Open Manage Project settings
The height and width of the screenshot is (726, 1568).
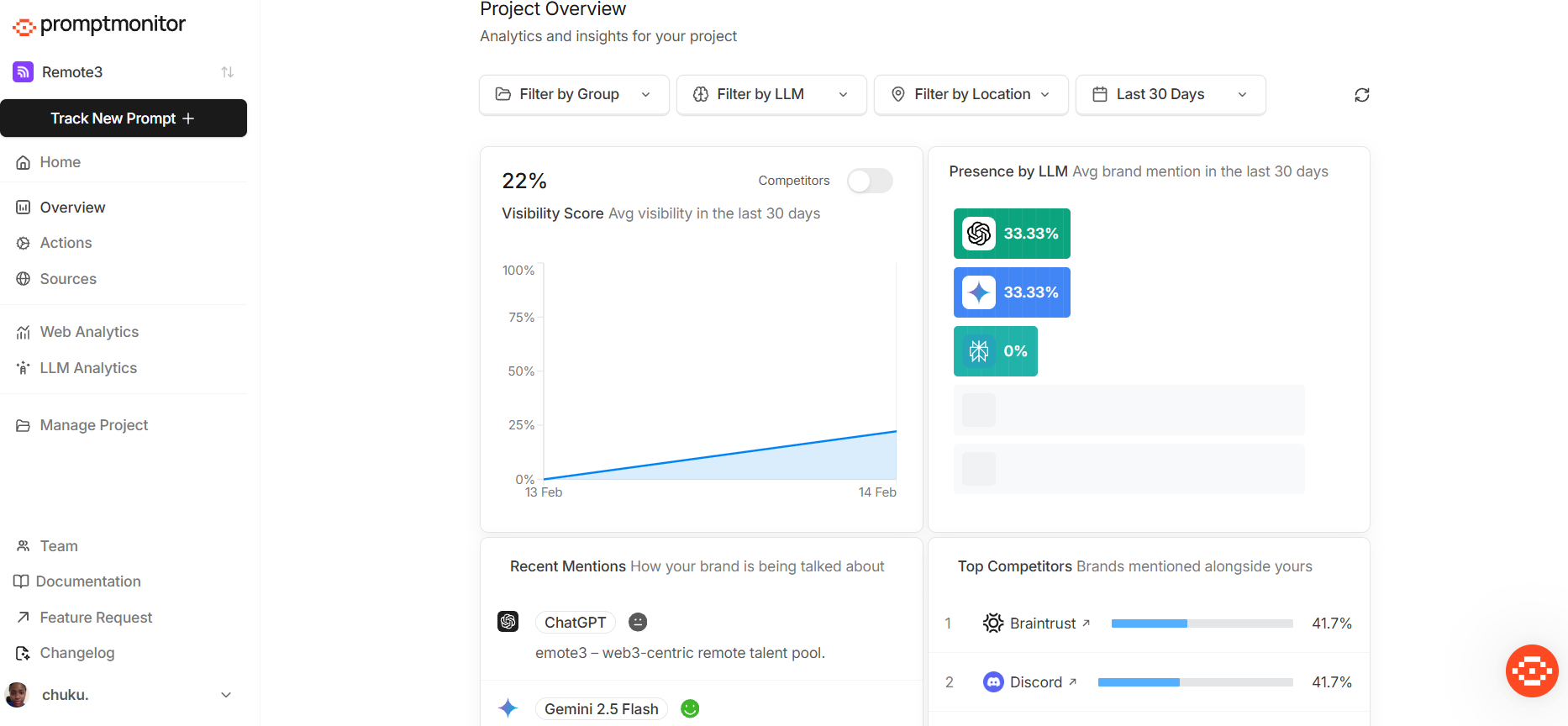(x=94, y=425)
